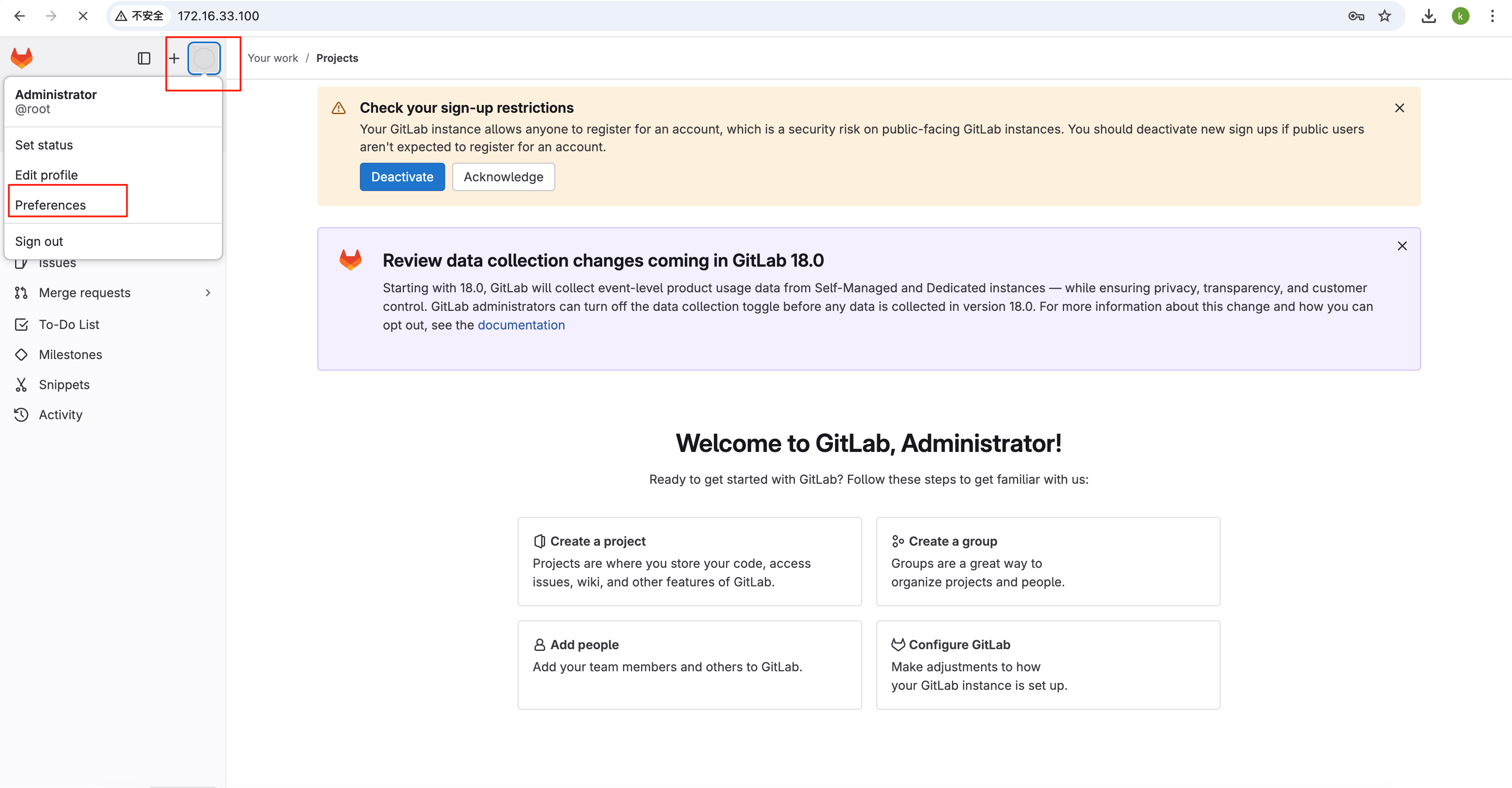Image resolution: width=1512 pixels, height=788 pixels.
Task: Click the address bar URL 172.16.33.100
Action: (218, 16)
